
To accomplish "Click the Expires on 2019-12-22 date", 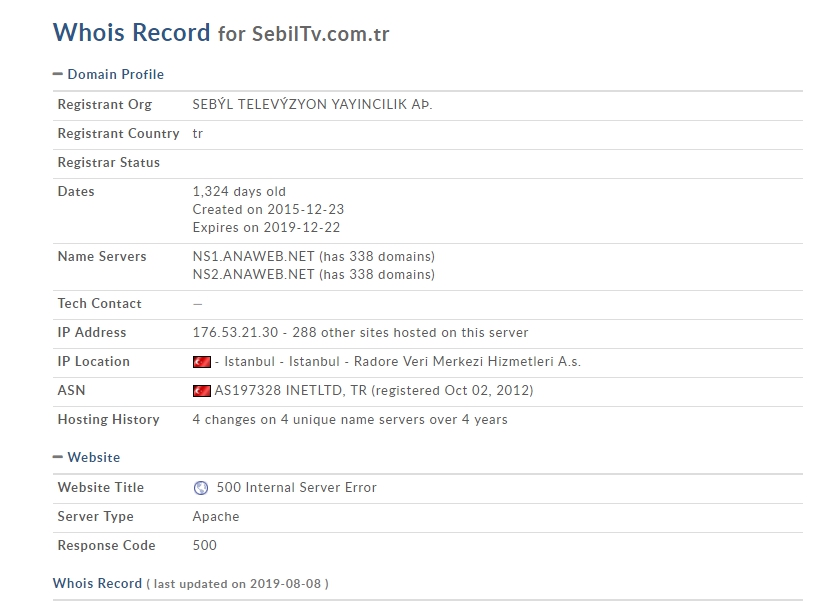I will tap(266, 227).
